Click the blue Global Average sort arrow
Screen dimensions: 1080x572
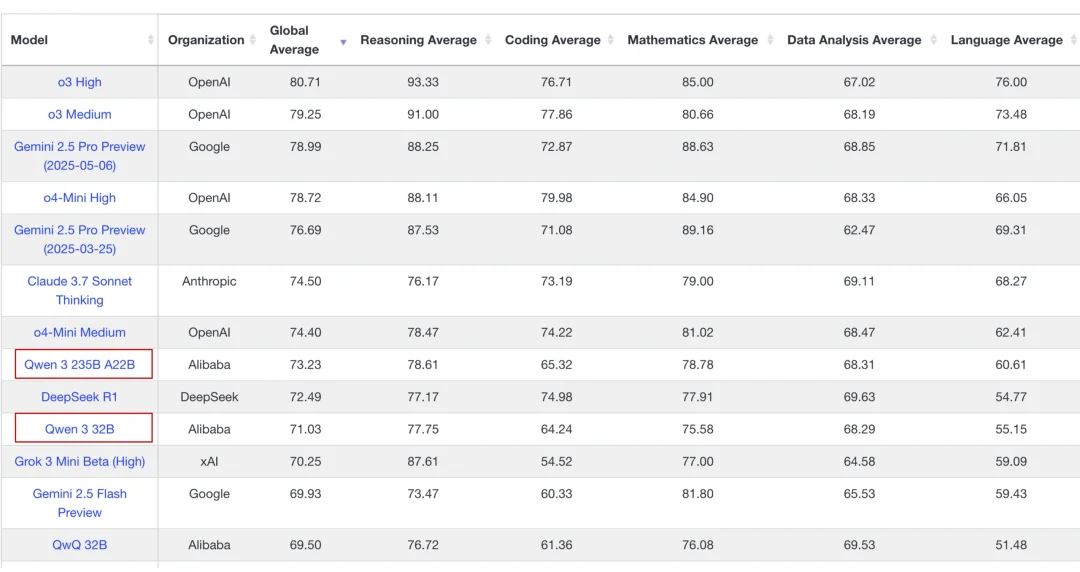coord(343,43)
